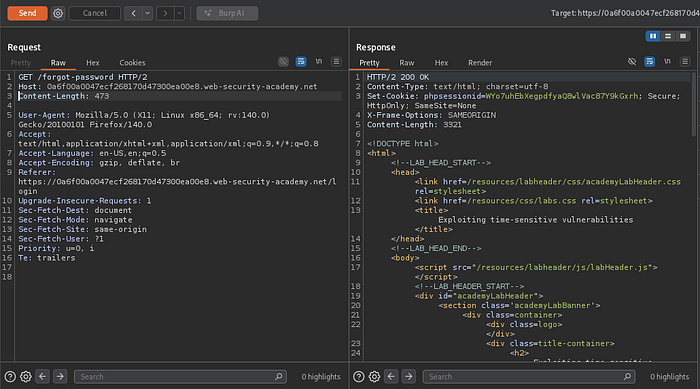Jump to previous search match in Request
Image resolution: width=700 pixels, height=389 pixels.
pyautogui.click(x=42, y=376)
